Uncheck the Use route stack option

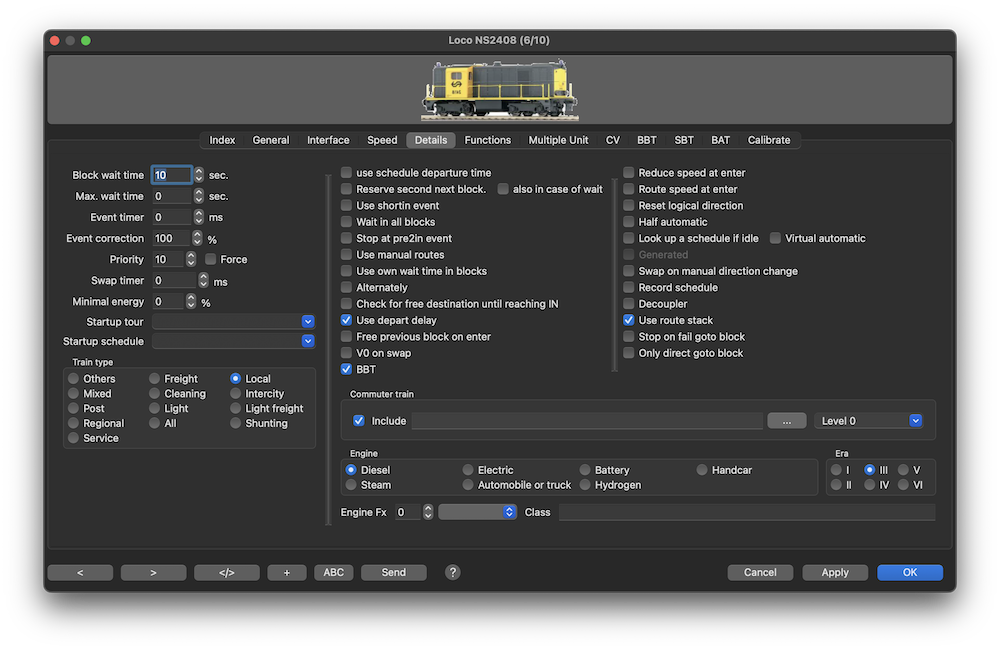pos(629,320)
